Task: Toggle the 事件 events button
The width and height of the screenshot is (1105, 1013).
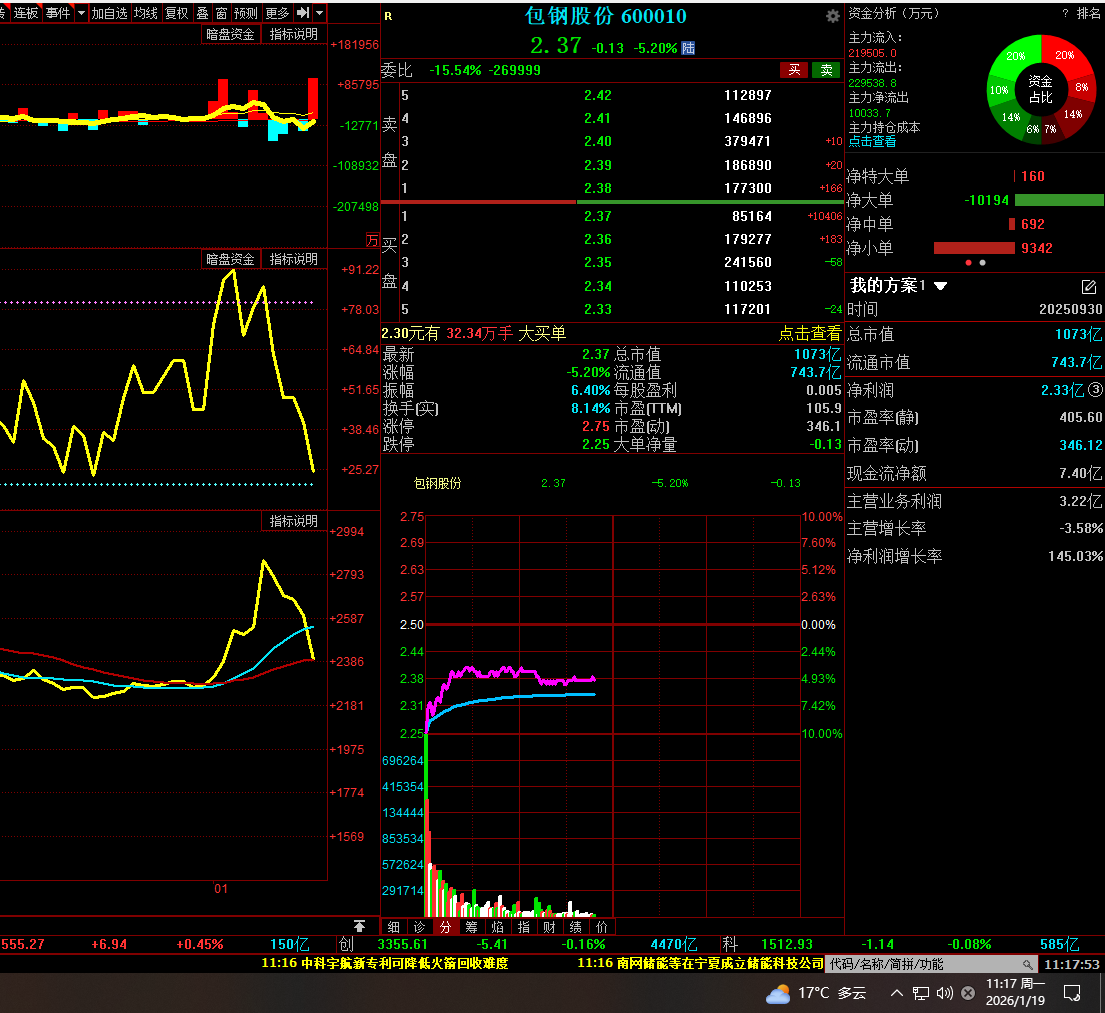Action: pos(58,13)
